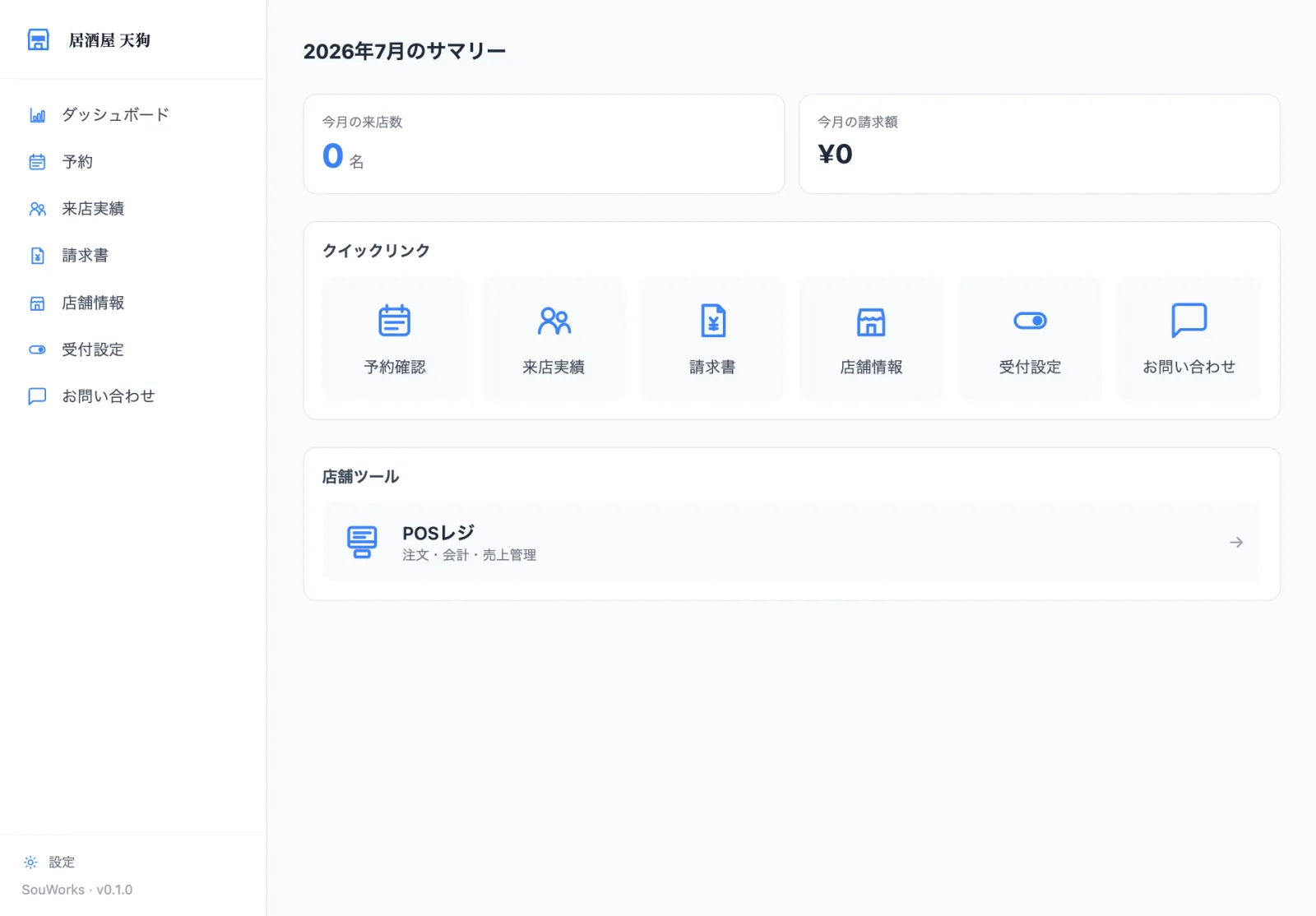This screenshot has height=916, width=1316.
Task: Follow the arrow on the POSレジ row
Action: point(1236,543)
